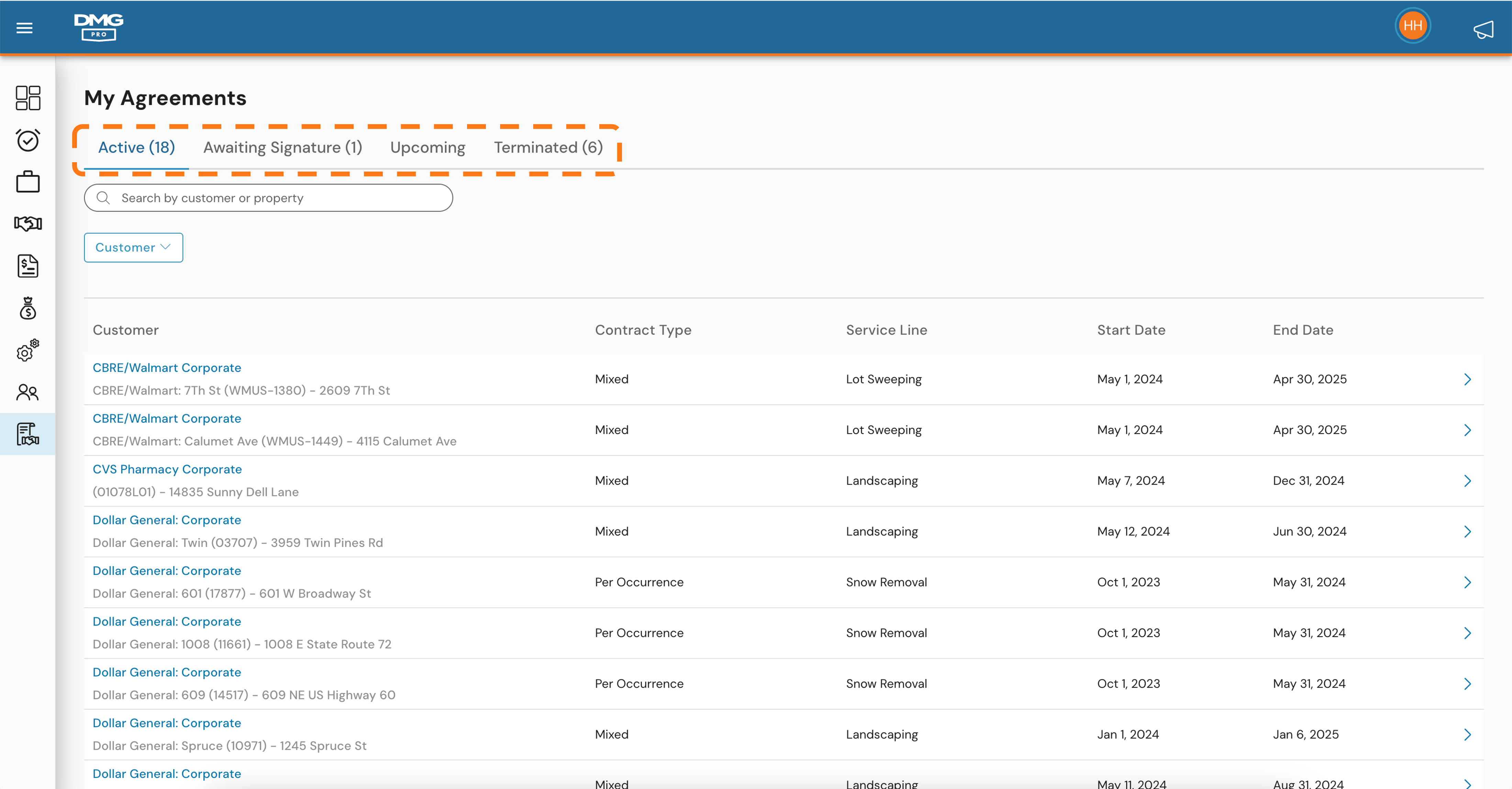Image resolution: width=1512 pixels, height=789 pixels.
Task: Open the dashboard grid icon in sidebar
Action: coord(27,98)
